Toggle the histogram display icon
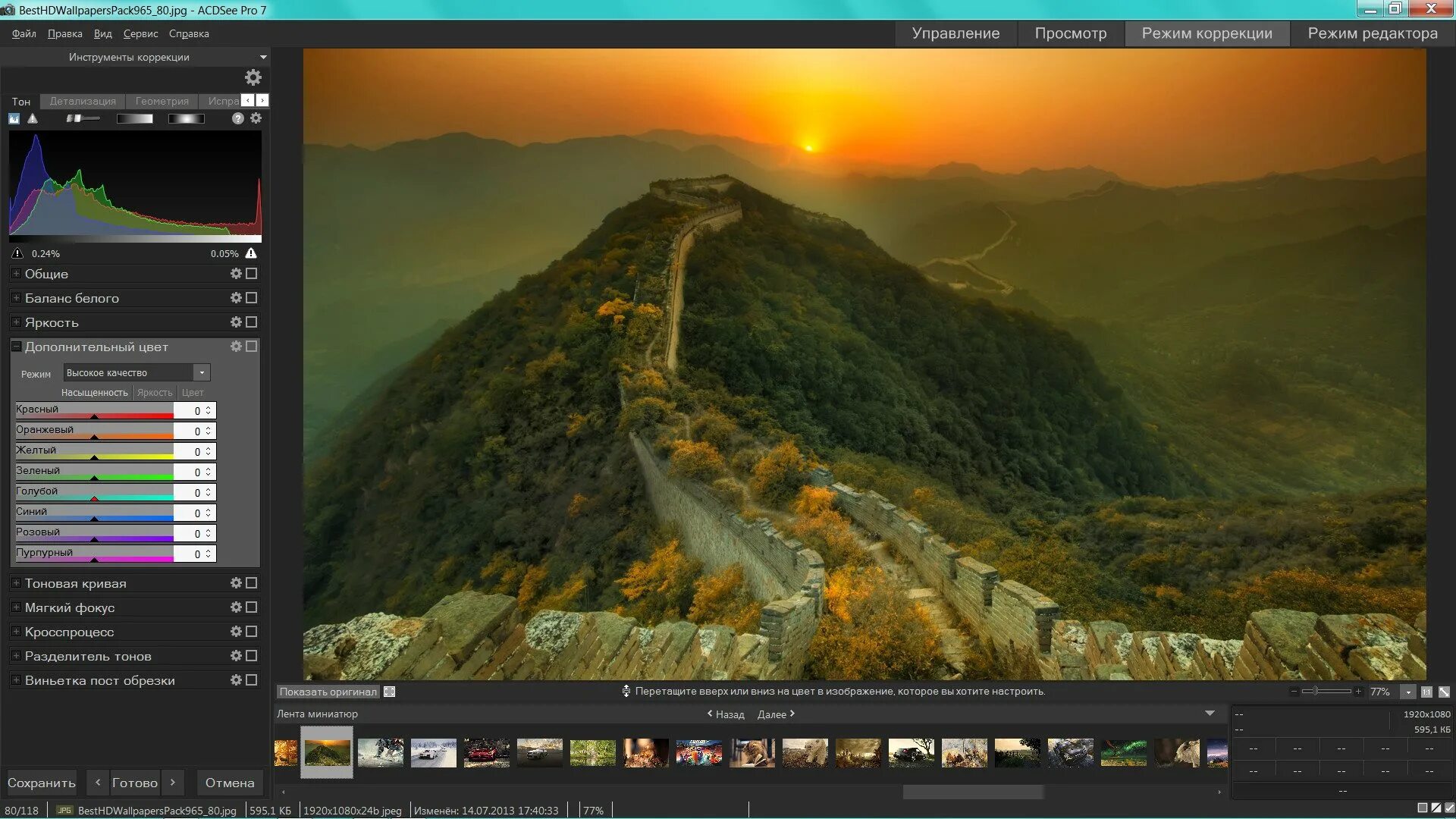The image size is (1456, 819). click(x=14, y=118)
